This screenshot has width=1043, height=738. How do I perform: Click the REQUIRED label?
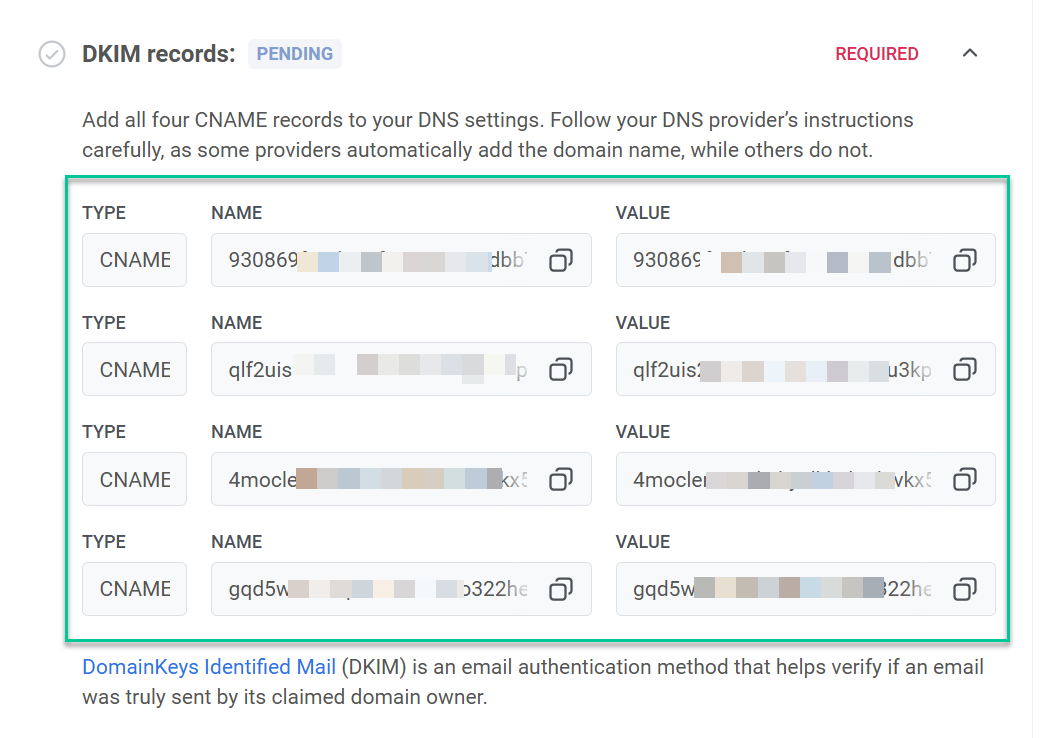877,54
